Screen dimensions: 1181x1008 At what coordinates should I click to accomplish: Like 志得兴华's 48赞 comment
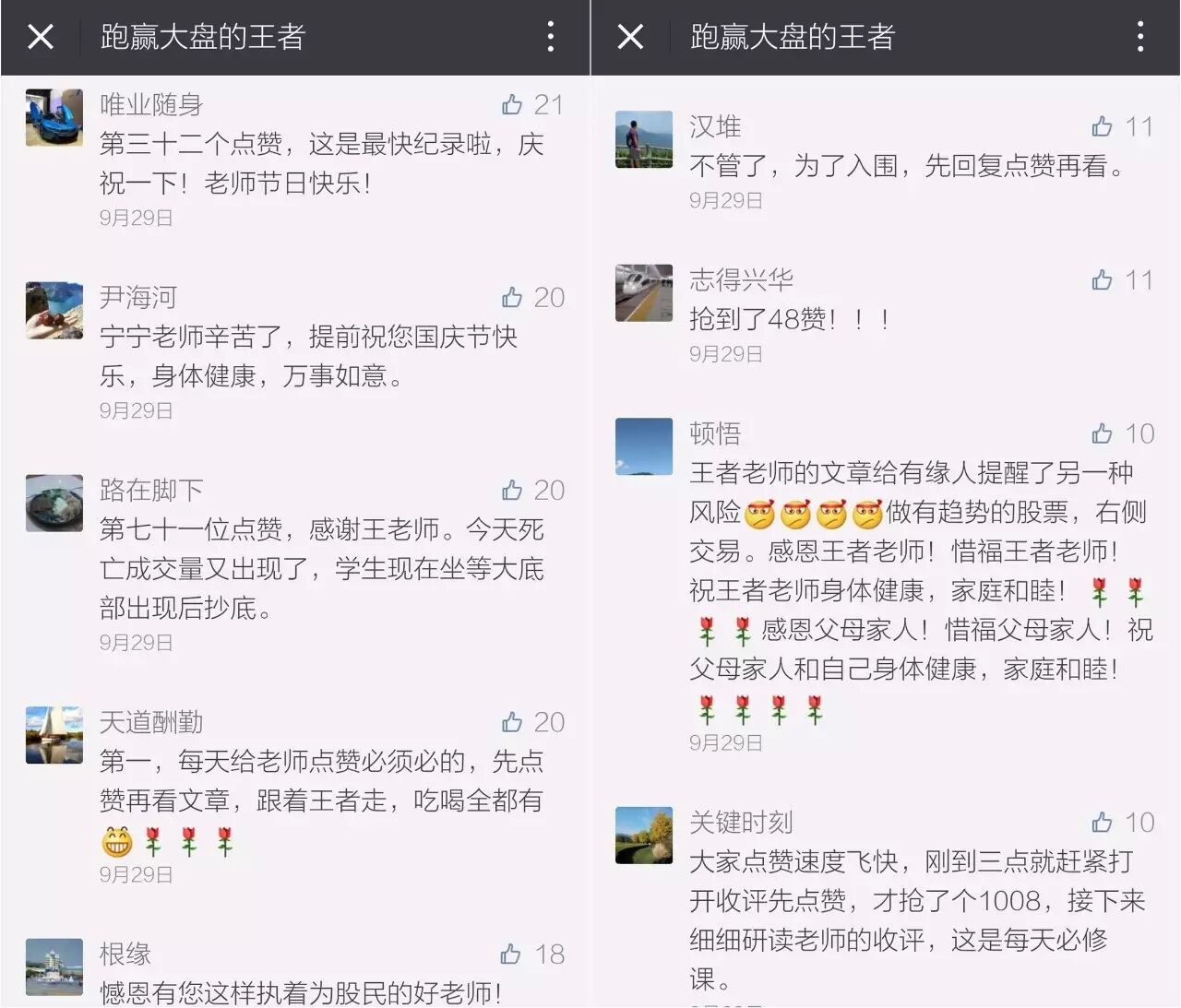point(1102,279)
